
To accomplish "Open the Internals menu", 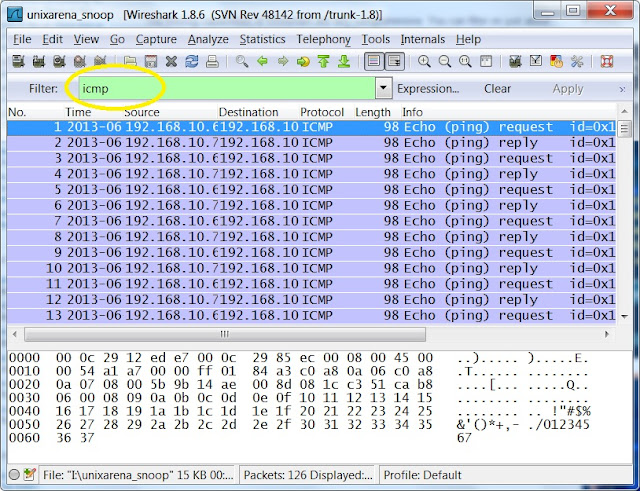I will coord(422,39).
